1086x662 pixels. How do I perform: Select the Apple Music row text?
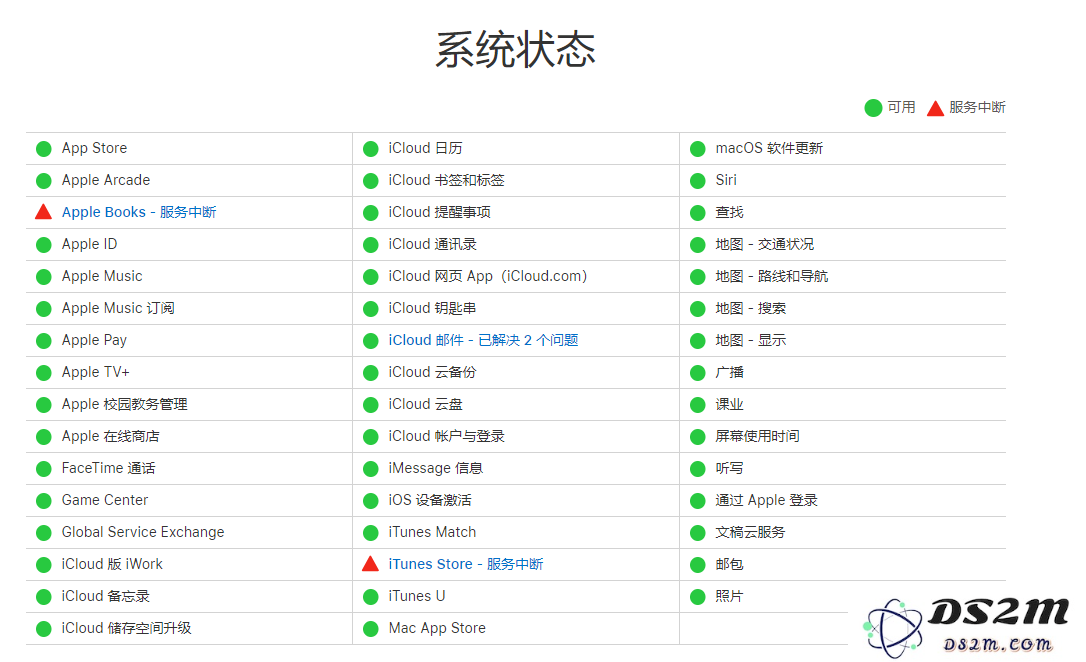pos(102,276)
